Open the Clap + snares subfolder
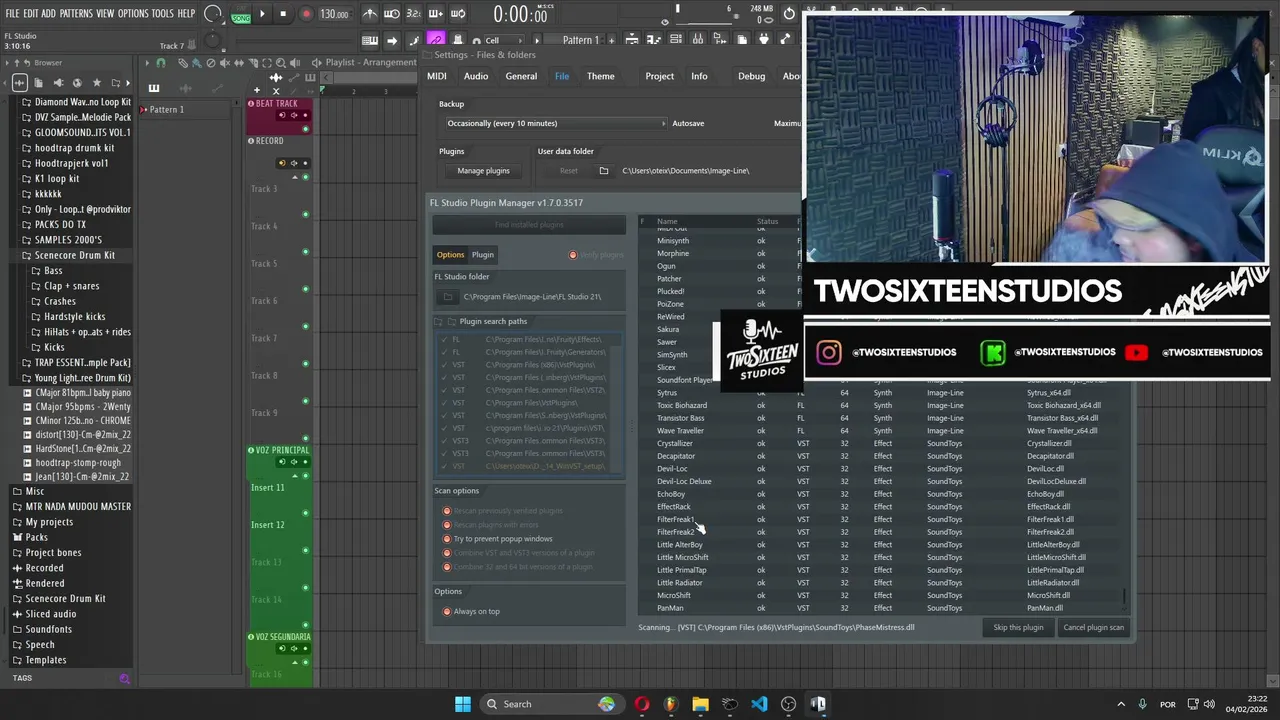The image size is (1280, 720). (x=71, y=286)
